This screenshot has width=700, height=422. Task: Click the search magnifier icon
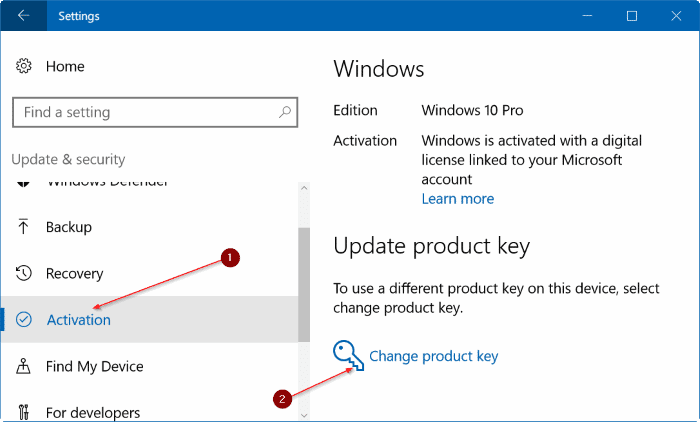(286, 112)
